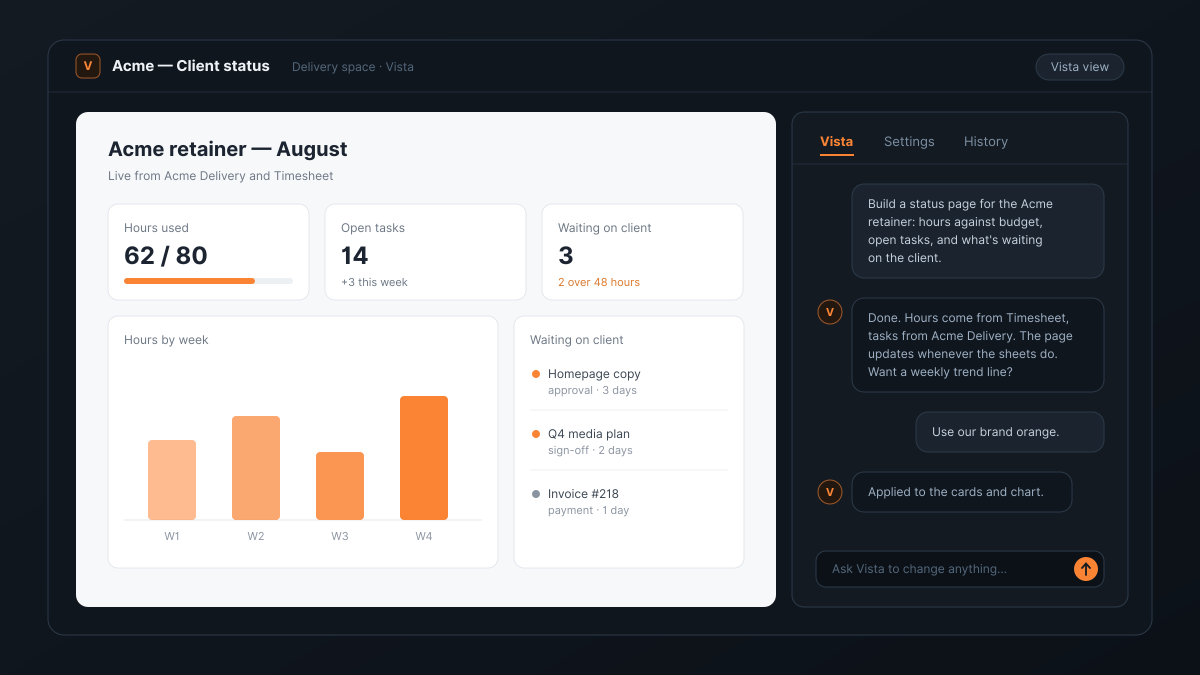This screenshot has width=1200, height=675.
Task: Switch to the Settings tab
Action: [909, 142]
